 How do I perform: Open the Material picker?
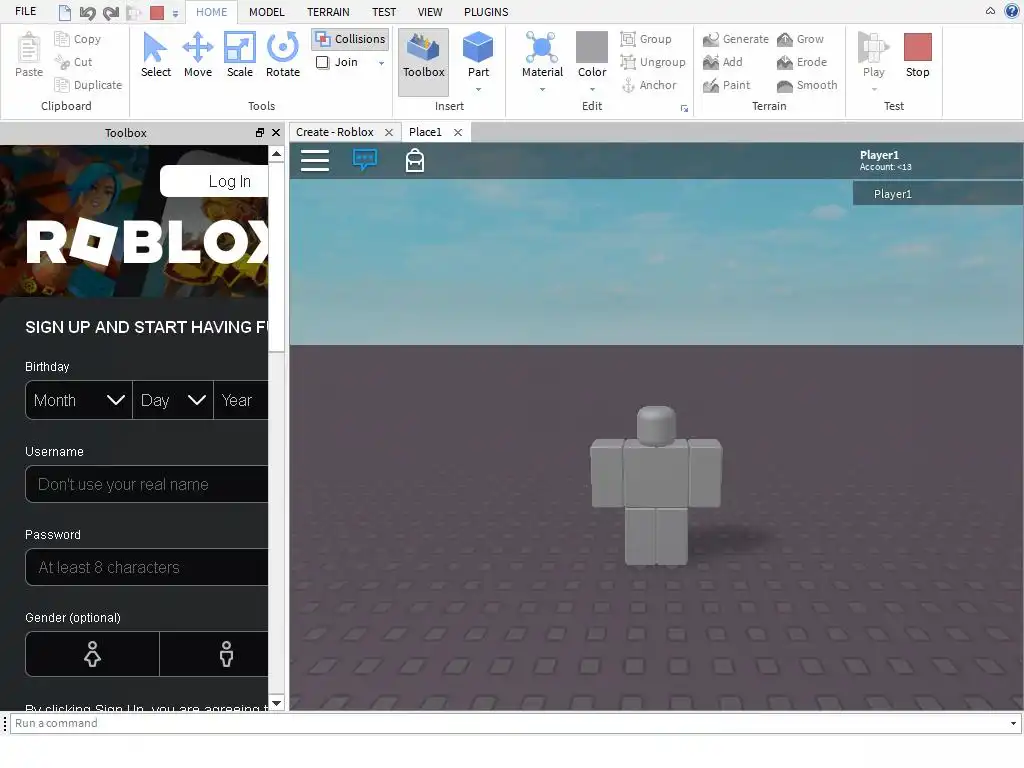coord(542,55)
